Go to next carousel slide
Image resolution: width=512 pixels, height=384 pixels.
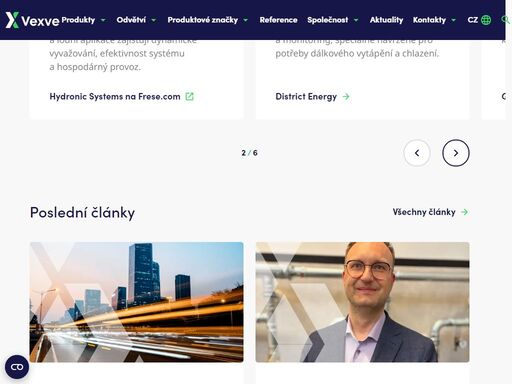coord(456,153)
